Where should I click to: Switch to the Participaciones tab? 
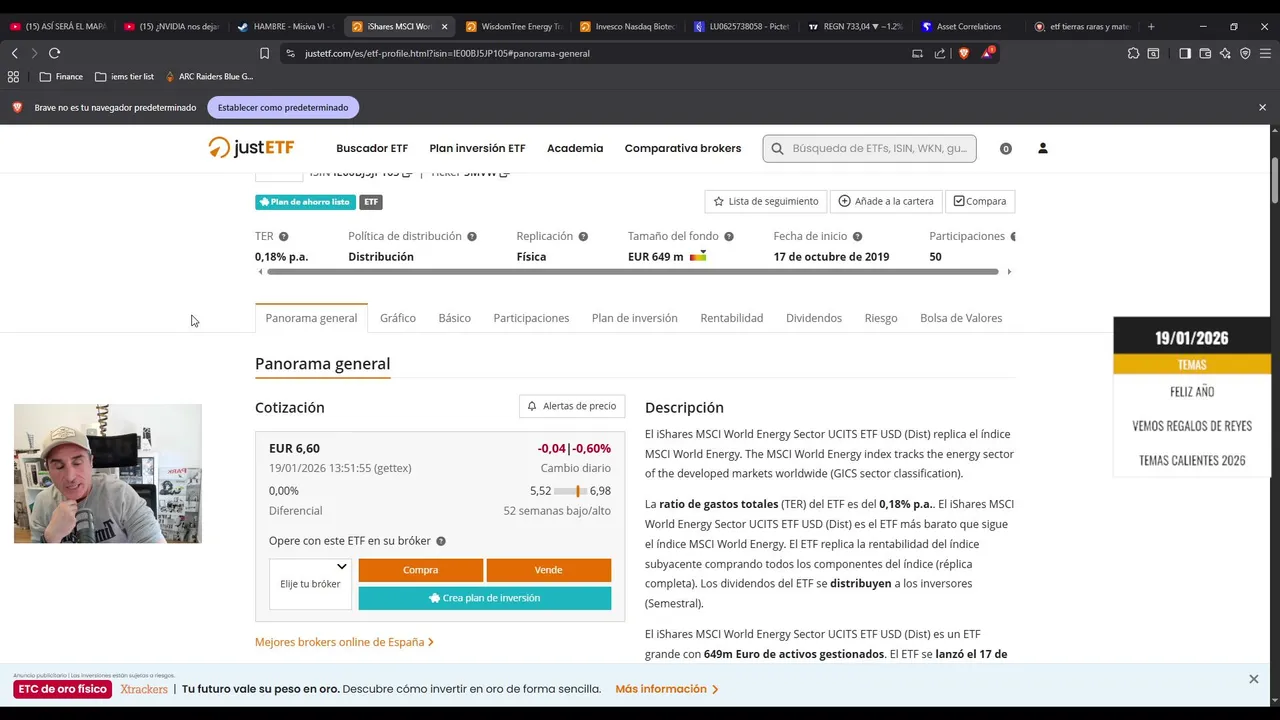tap(531, 318)
